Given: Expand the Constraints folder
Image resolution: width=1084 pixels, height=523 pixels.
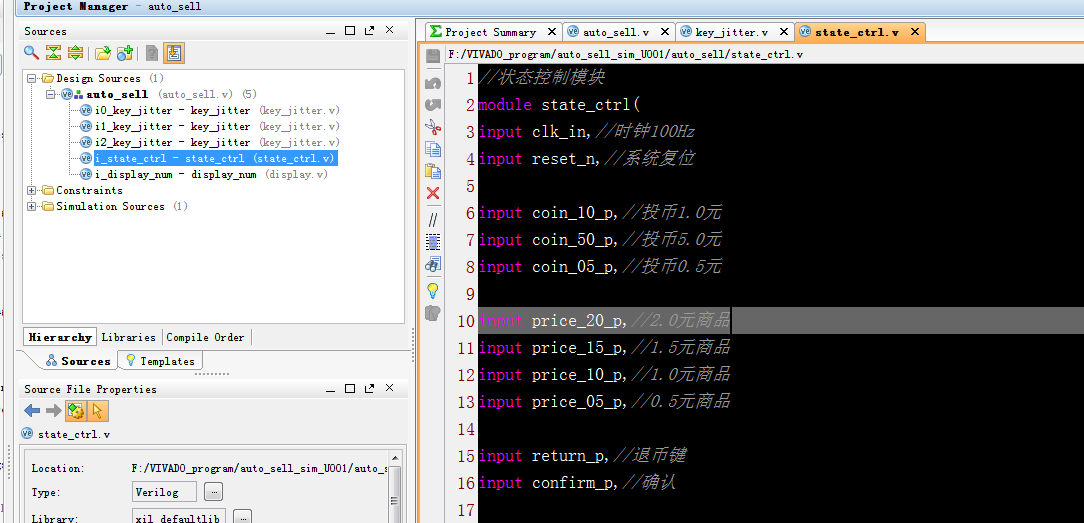Looking at the screenshot, I should tap(32, 191).
